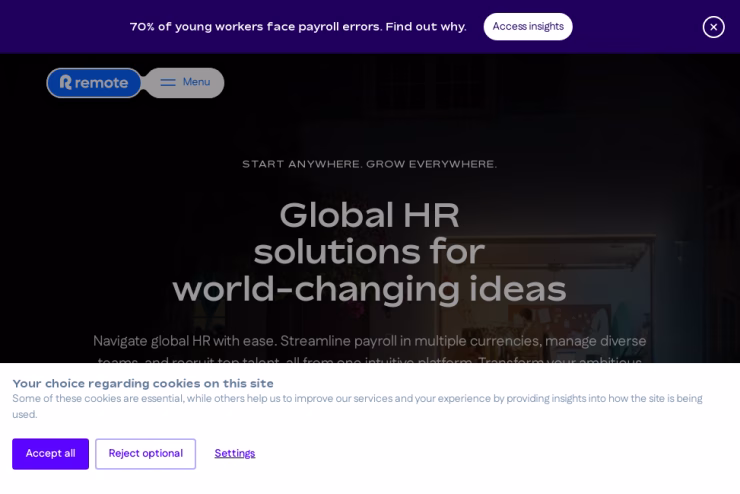Select the cookie choice heading text

(x=143, y=383)
